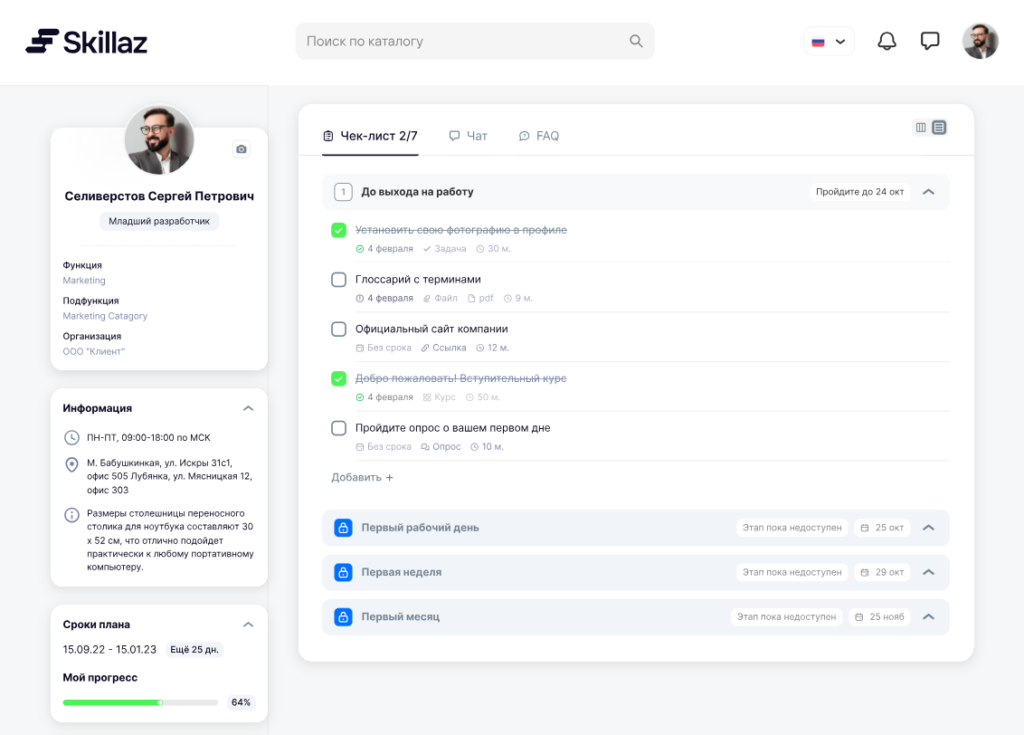Image resolution: width=1024 pixels, height=735 pixels.
Task: Switch to column view layout icon
Action: click(920, 127)
